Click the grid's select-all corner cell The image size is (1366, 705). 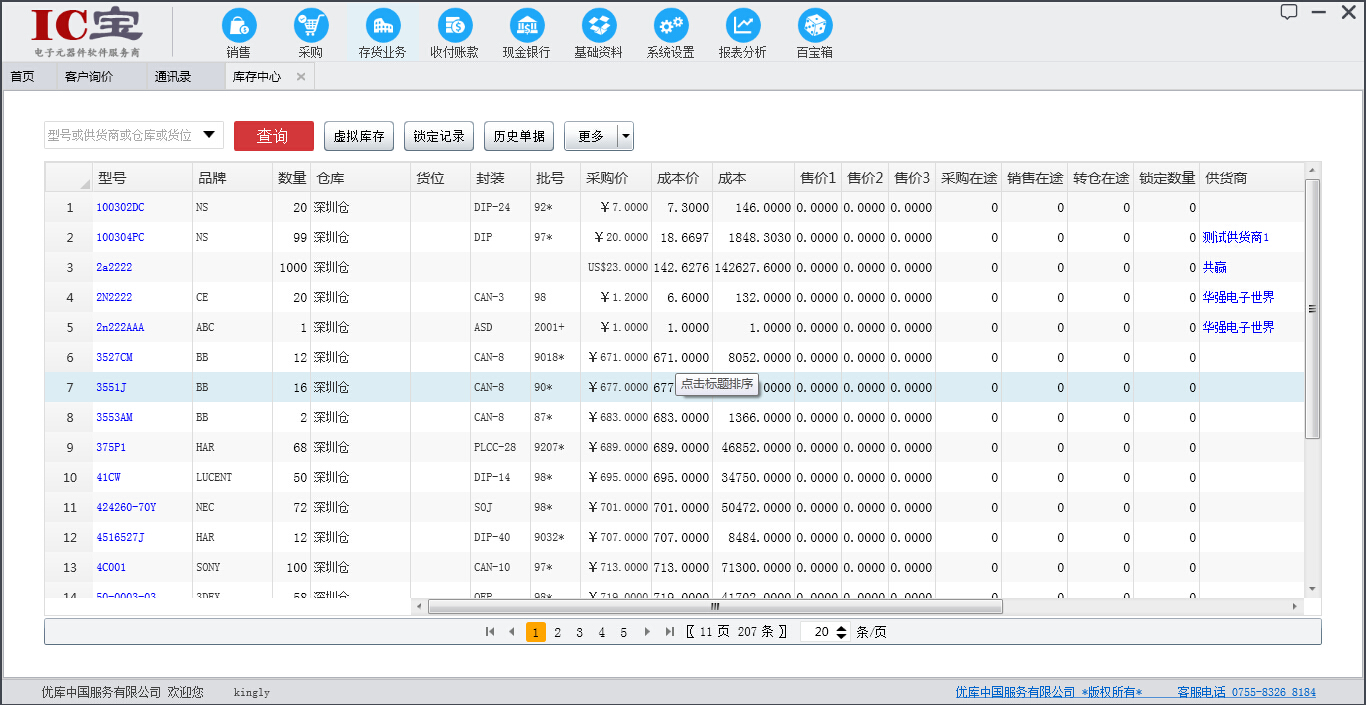click(69, 178)
